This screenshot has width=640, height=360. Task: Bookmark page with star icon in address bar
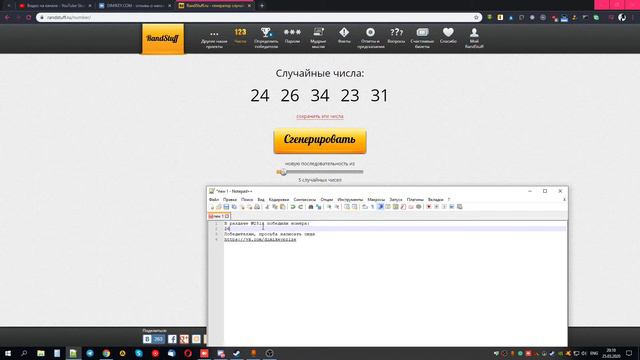476,18
